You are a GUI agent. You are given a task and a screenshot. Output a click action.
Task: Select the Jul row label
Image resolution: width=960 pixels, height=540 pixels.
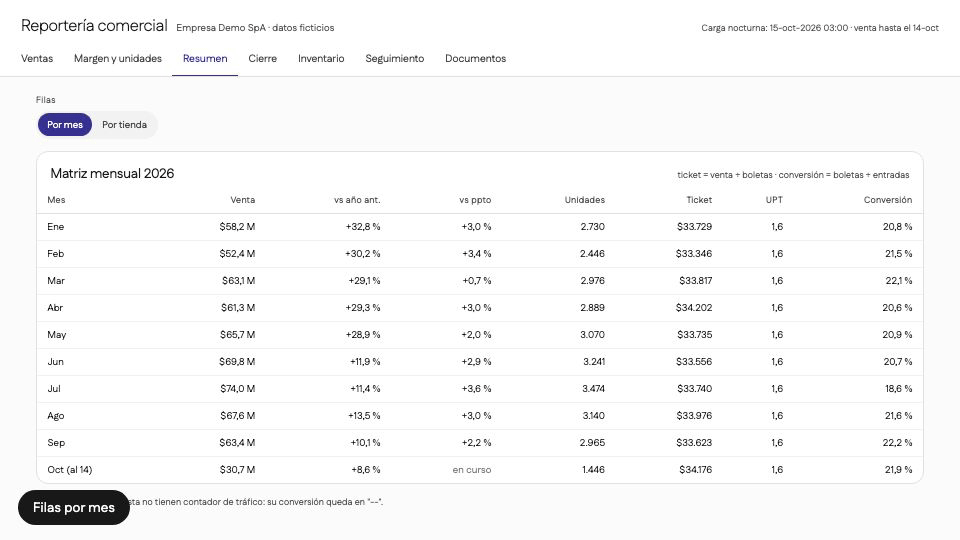click(54, 388)
